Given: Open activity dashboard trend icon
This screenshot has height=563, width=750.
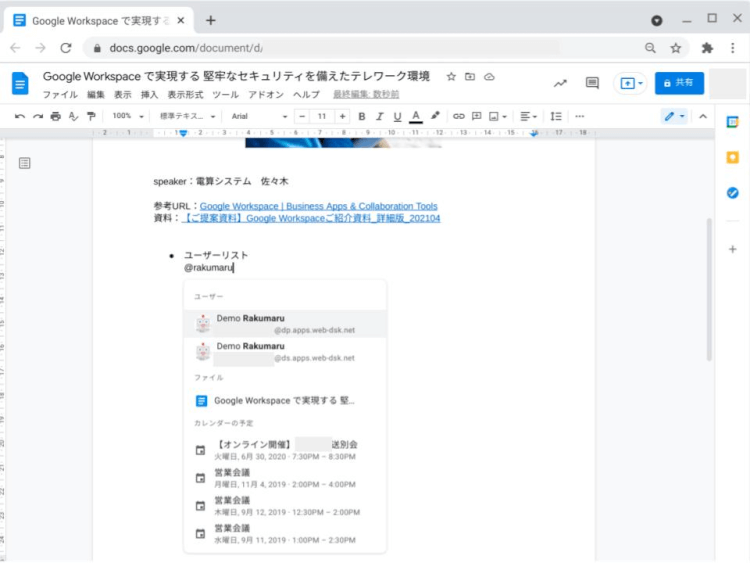Looking at the screenshot, I should pos(560,83).
